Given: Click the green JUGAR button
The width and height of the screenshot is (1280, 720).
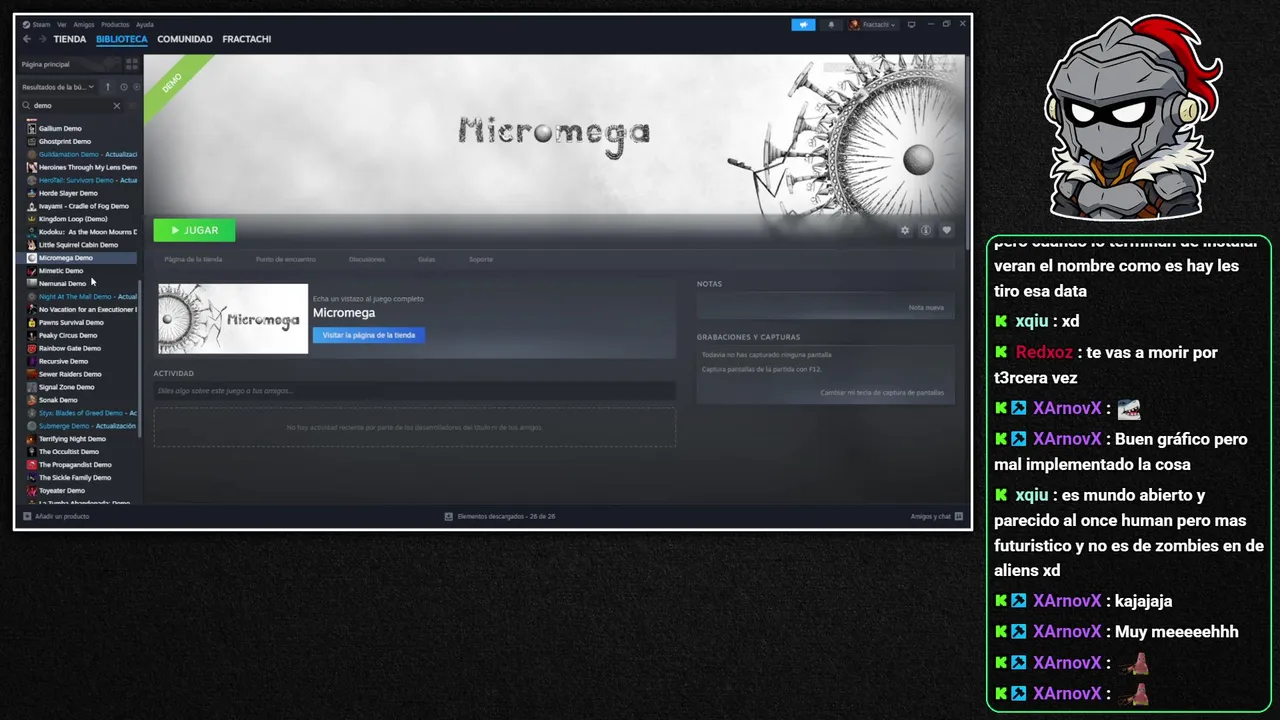Looking at the screenshot, I should coord(194,230).
